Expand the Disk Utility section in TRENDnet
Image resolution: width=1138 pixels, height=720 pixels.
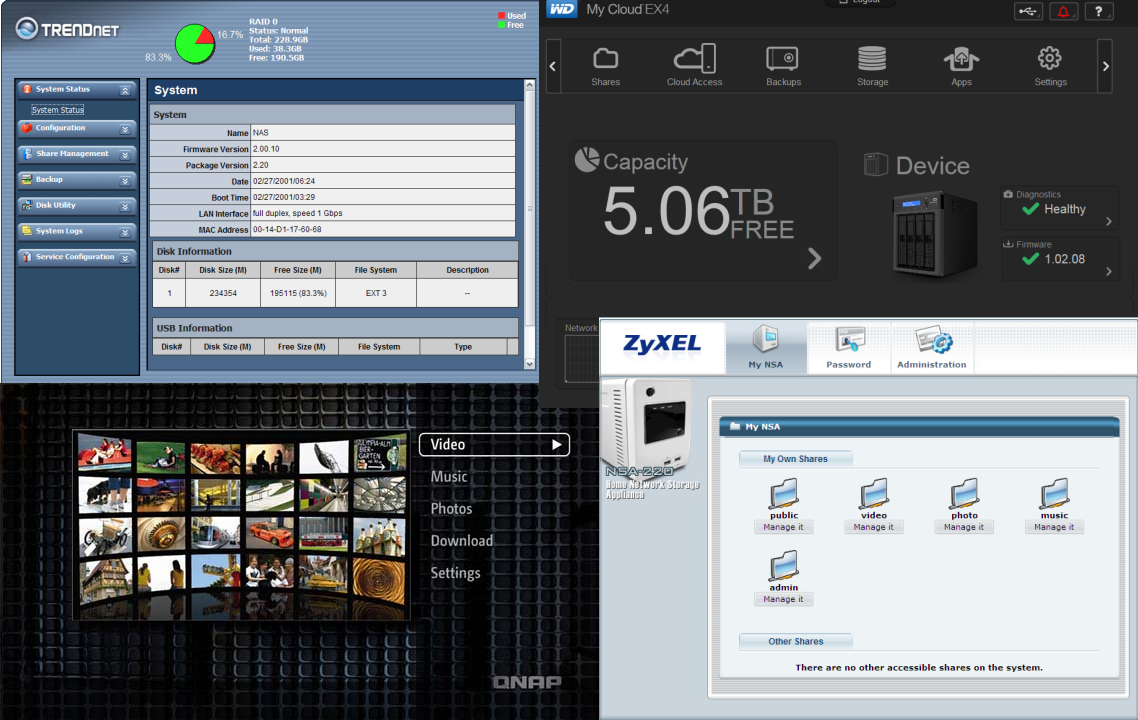(x=125, y=206)
